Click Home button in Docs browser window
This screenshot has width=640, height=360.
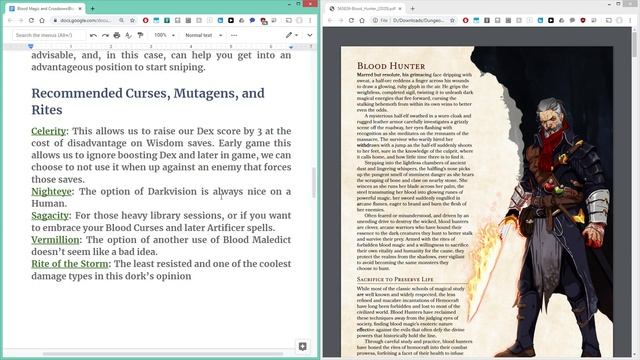point(42,20)
